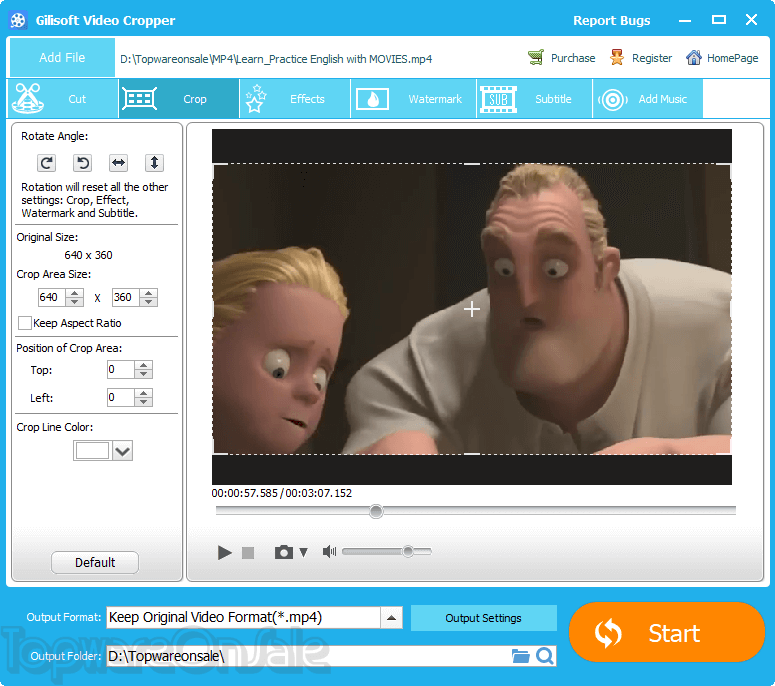Screen dimensions: 775x686
Task: Click the Purchase cart icon
Action: 536,57
